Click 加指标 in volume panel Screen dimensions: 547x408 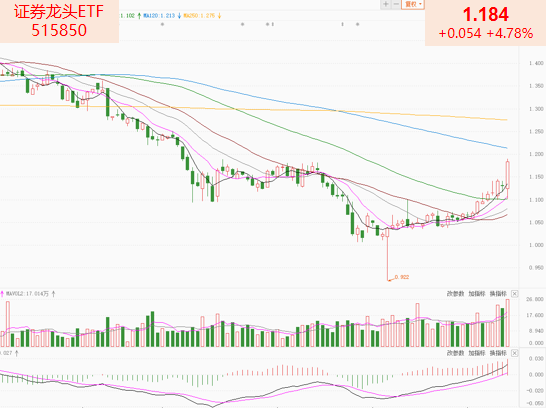[x=477, y=294]
